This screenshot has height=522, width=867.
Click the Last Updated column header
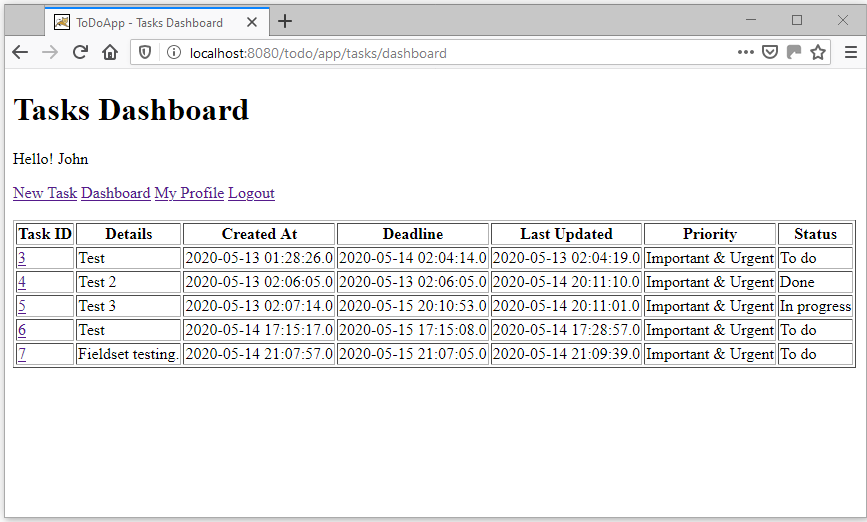[566, 234]
